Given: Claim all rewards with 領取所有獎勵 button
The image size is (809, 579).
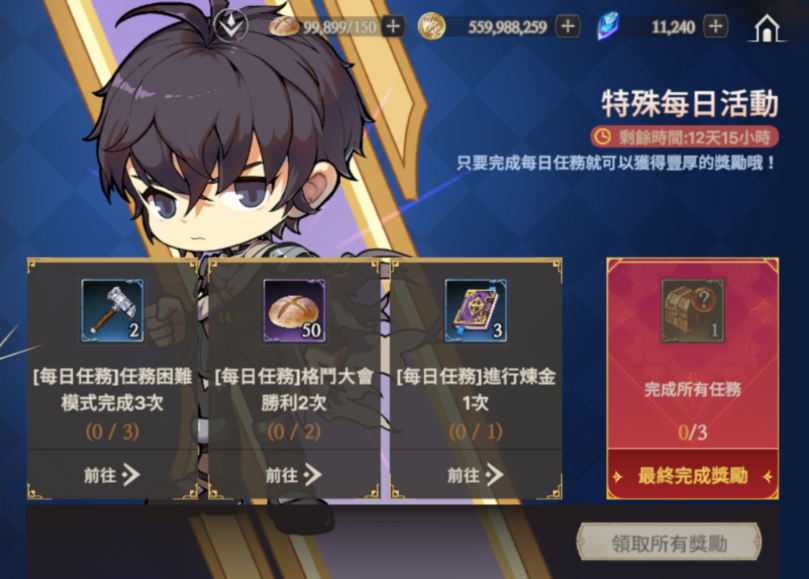Looking at the screenshot, I should (x=669, y=543).
